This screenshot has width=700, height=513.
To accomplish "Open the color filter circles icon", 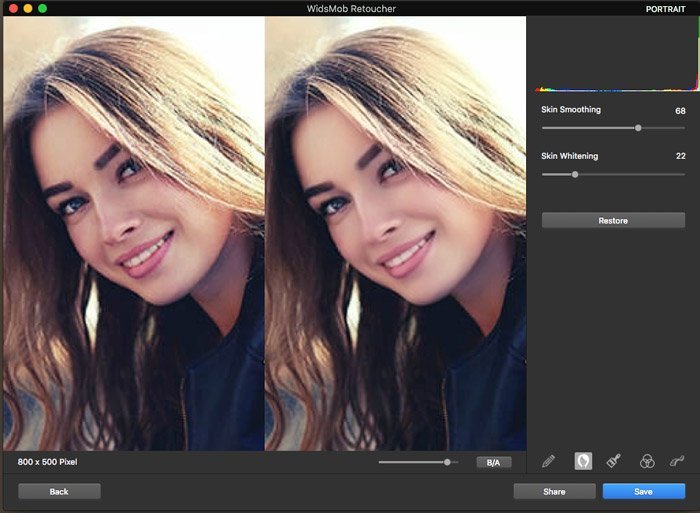I will coord(647,461).
